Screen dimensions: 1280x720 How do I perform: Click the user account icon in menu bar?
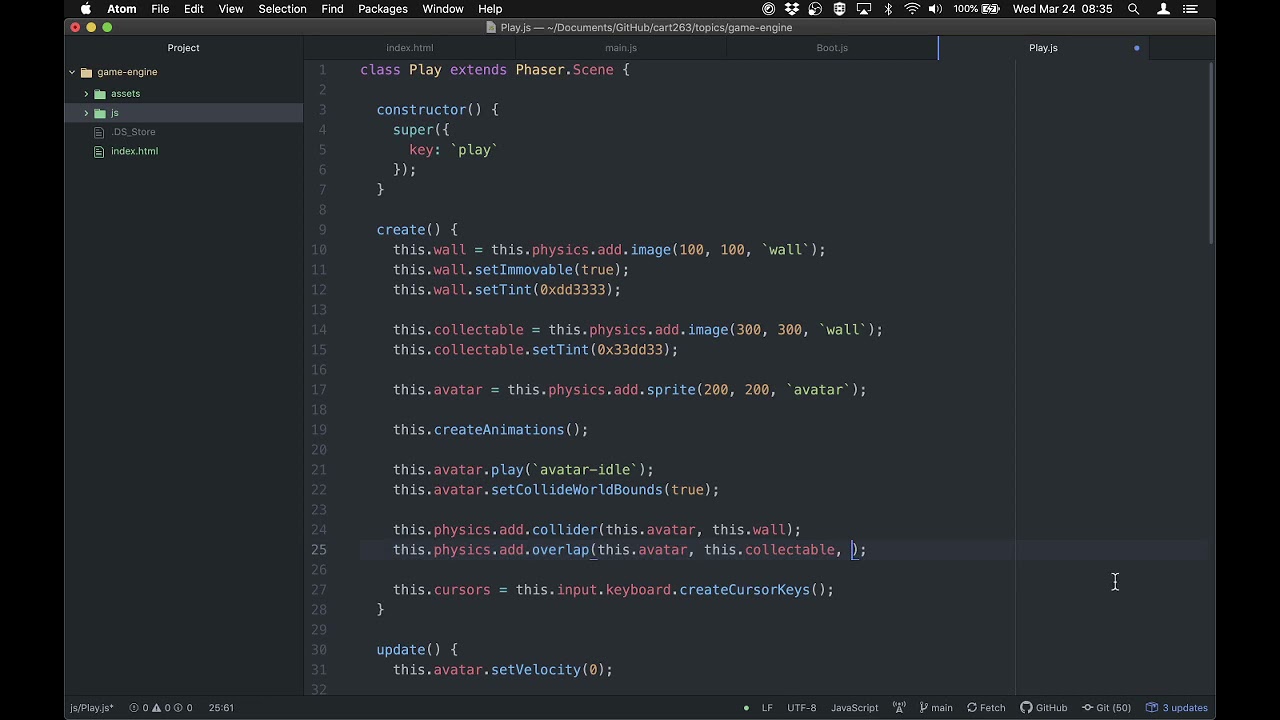point(1163,9)
